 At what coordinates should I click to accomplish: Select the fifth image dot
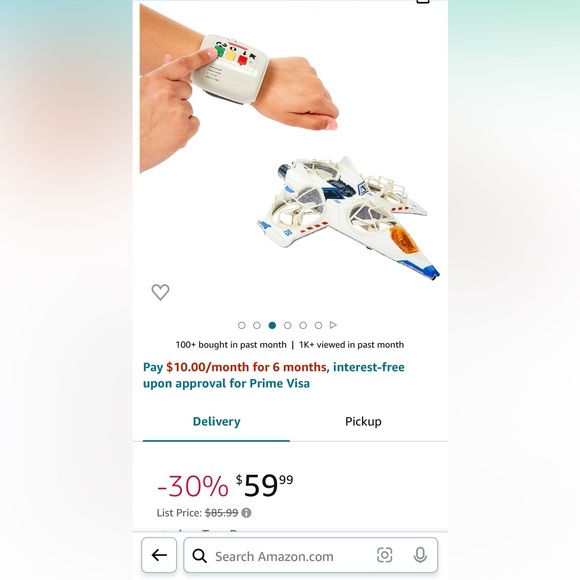[x=303, y=326]
